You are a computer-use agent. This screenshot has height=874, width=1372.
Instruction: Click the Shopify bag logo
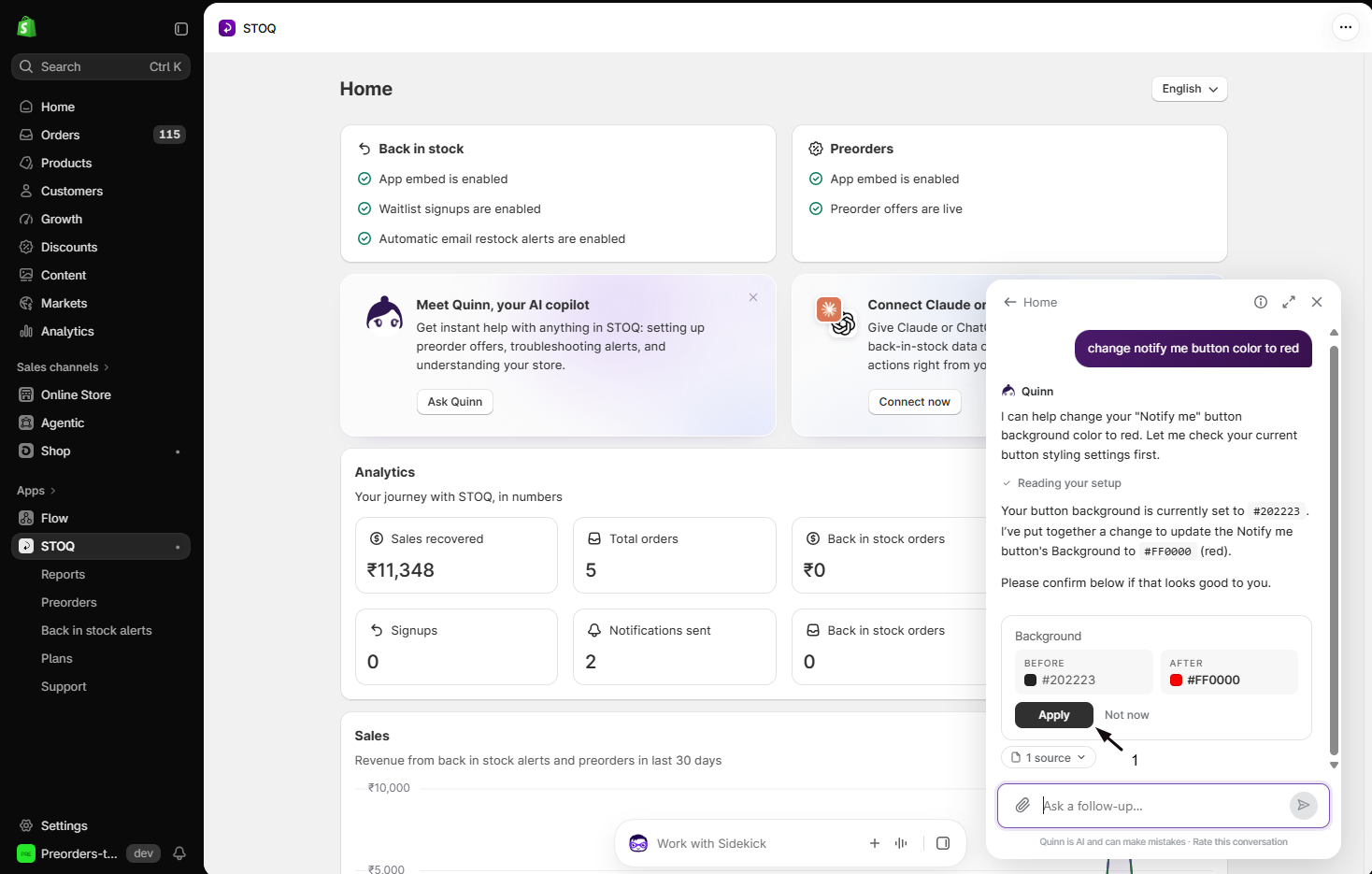26,27
